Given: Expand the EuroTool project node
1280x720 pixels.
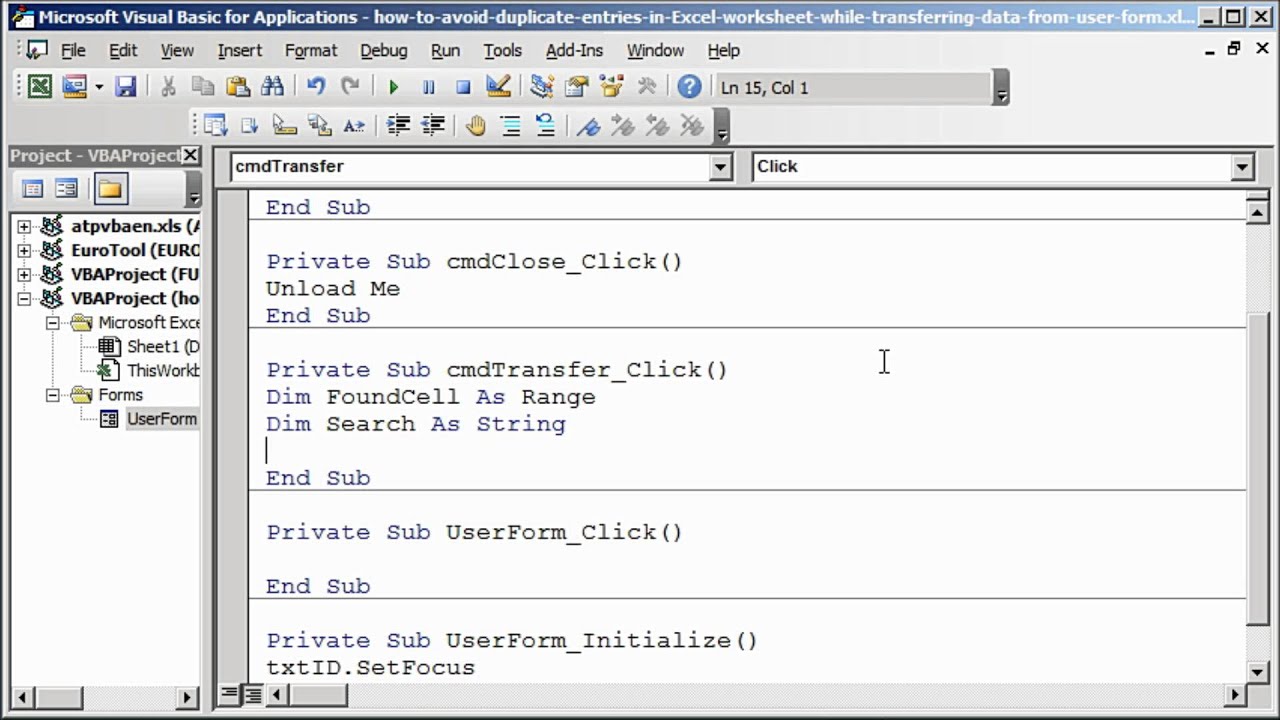Looking at the screenshot, I should 24,250.
